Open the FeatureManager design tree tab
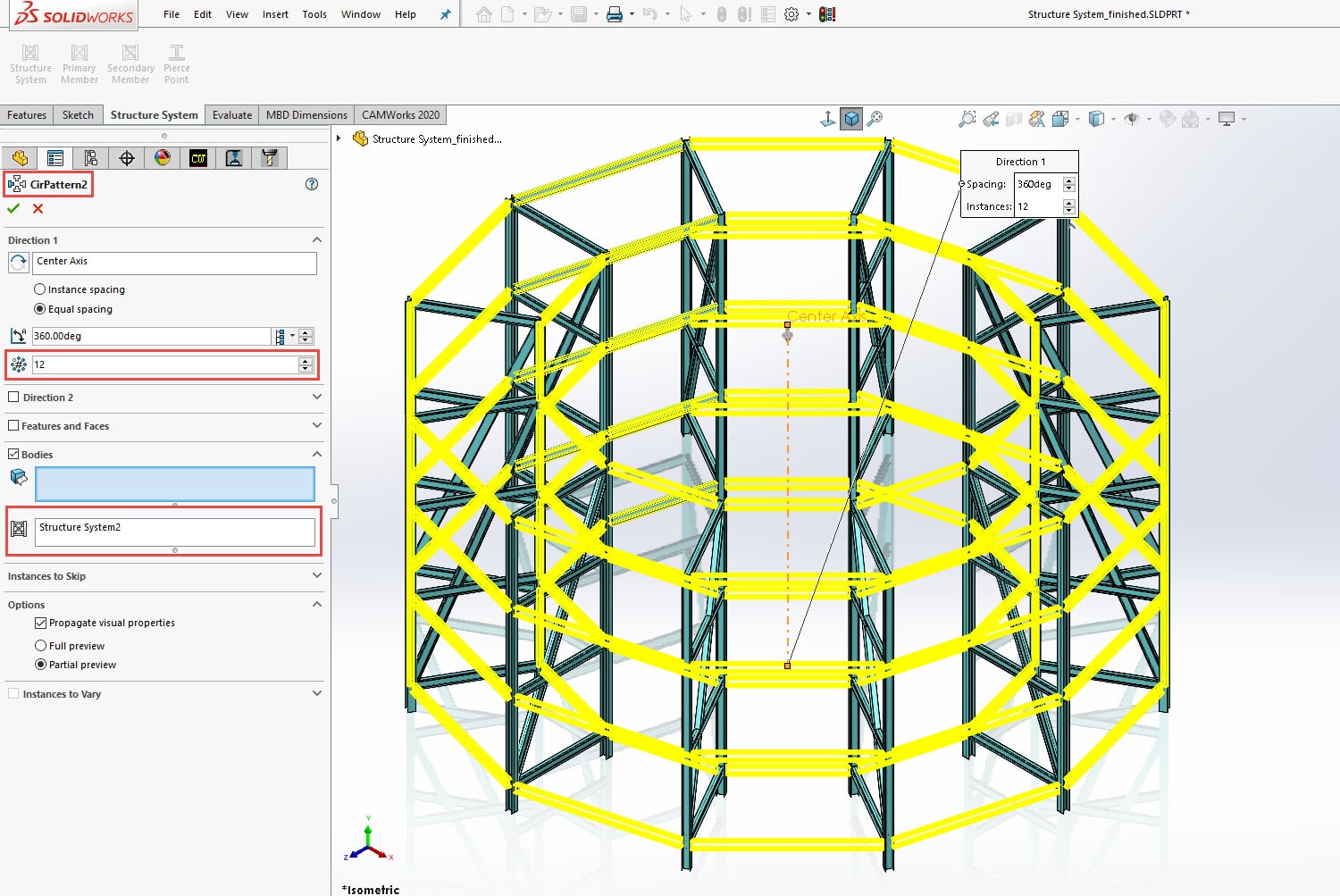 point(20,158)
